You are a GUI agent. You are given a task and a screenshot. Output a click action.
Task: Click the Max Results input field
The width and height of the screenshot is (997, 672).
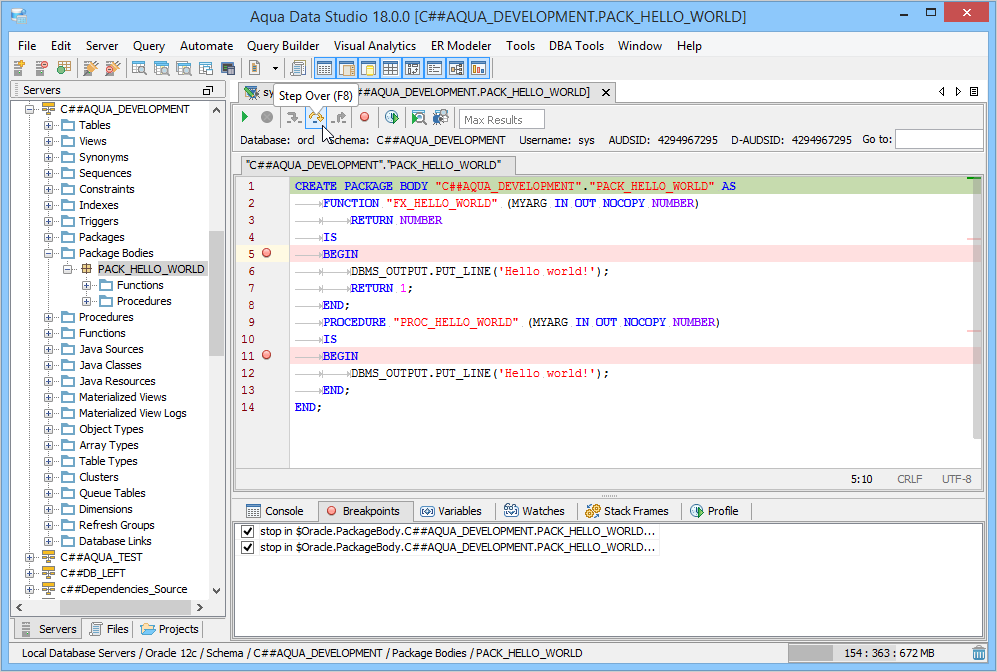click(501, 120)
